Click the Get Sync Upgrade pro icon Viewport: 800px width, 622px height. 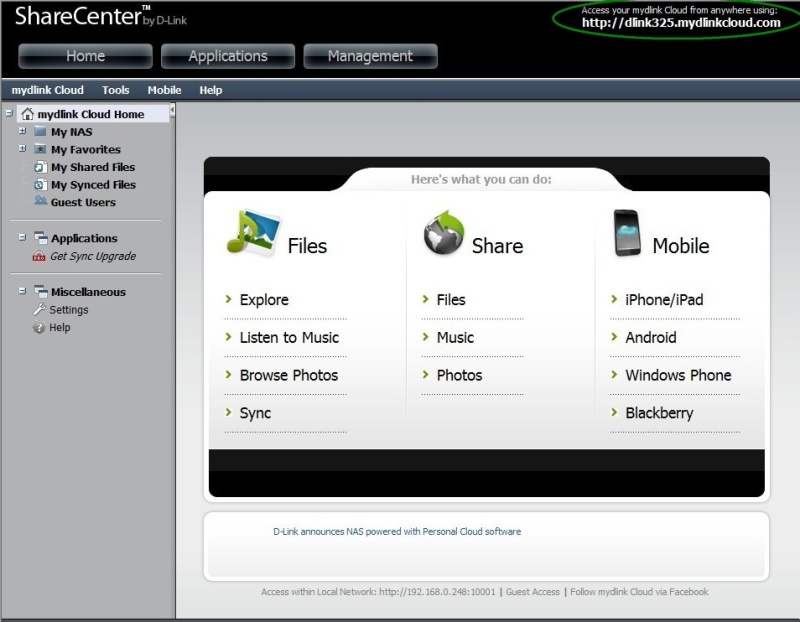[39, 256]
